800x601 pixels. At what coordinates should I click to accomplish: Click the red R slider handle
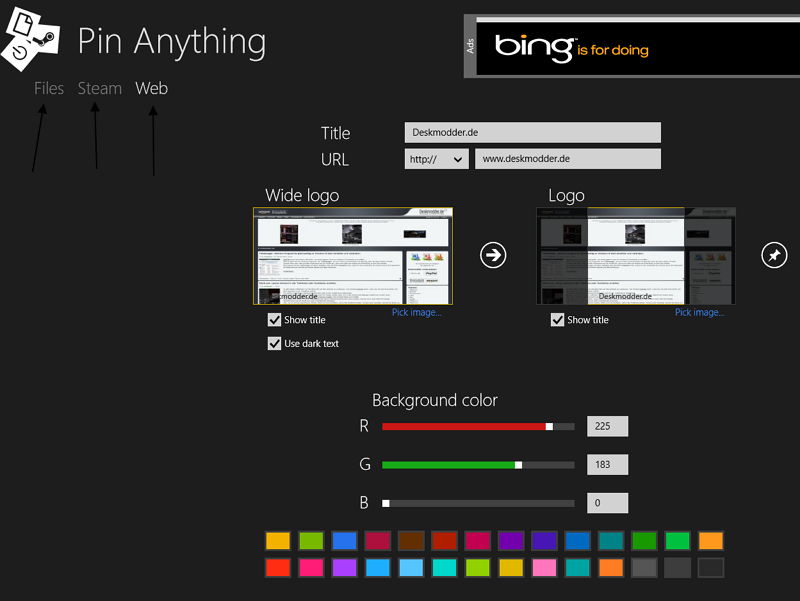click(x=549, y=427)
